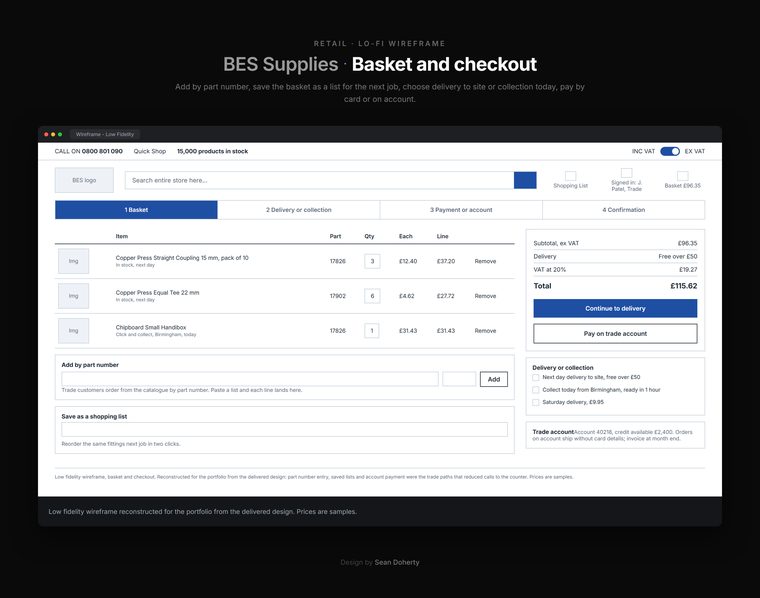Click the yellow minimize window dot
Screen dimensions: 760x598
[x=53, y=134]
